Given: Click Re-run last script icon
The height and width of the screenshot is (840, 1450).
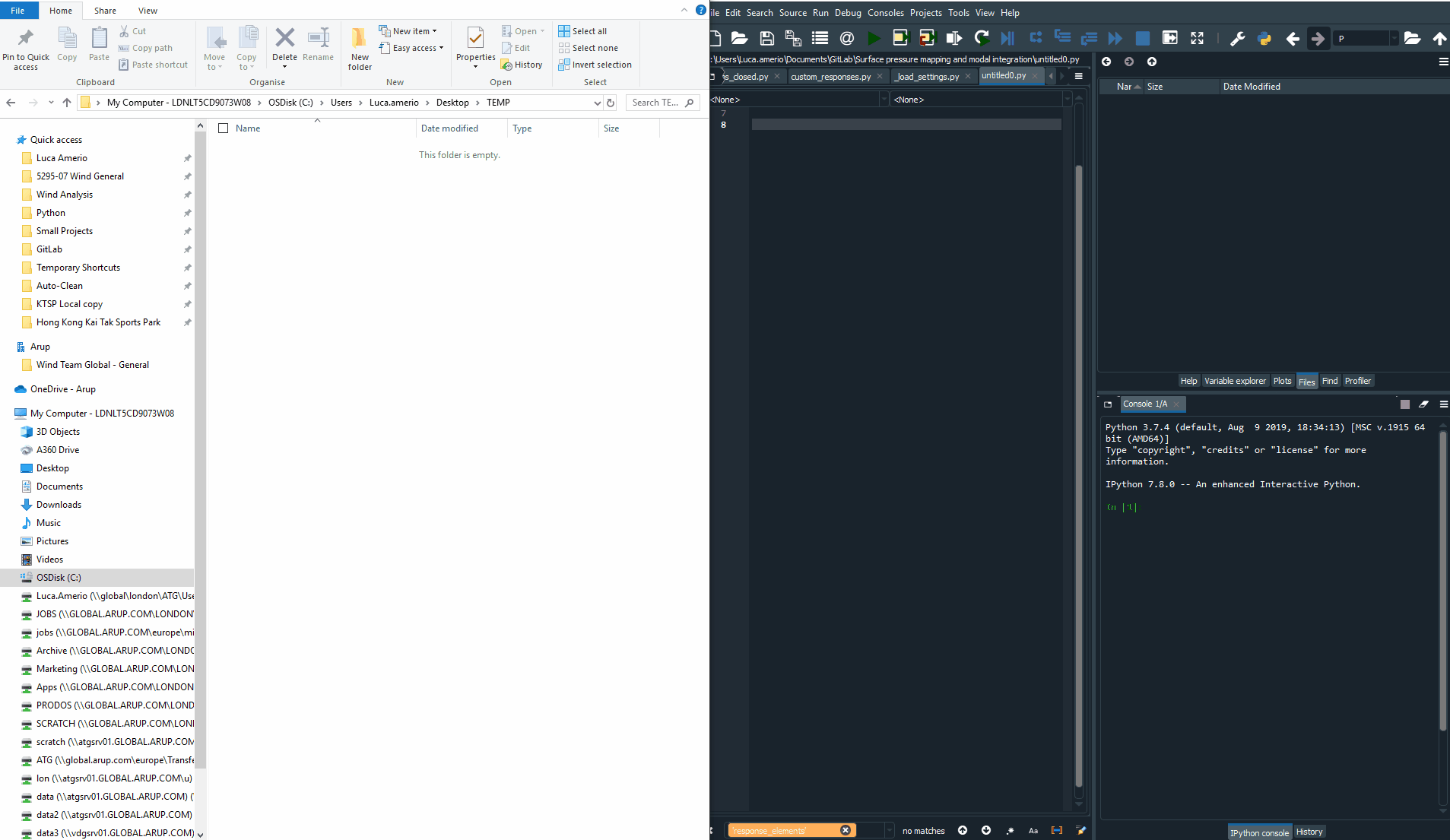Looking at the screenshot, I should pyautogui.click(x=981, y=38).
